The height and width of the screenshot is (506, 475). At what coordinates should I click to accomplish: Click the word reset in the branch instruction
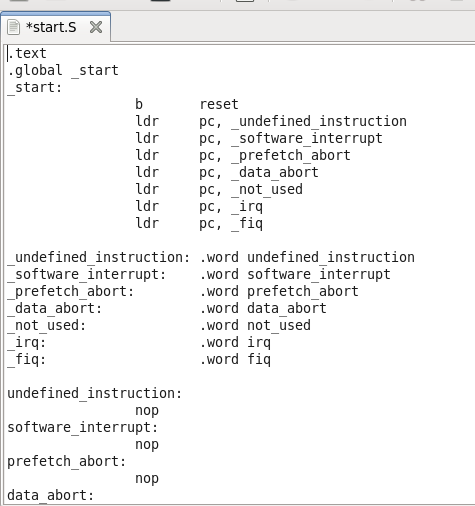pos(219,104)
